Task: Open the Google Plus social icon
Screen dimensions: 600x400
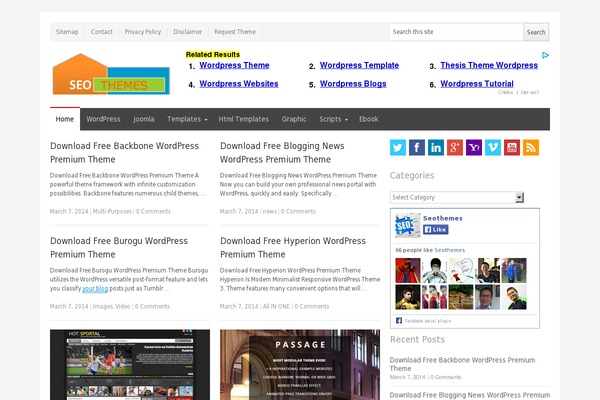Action: (x=455, y=147)
